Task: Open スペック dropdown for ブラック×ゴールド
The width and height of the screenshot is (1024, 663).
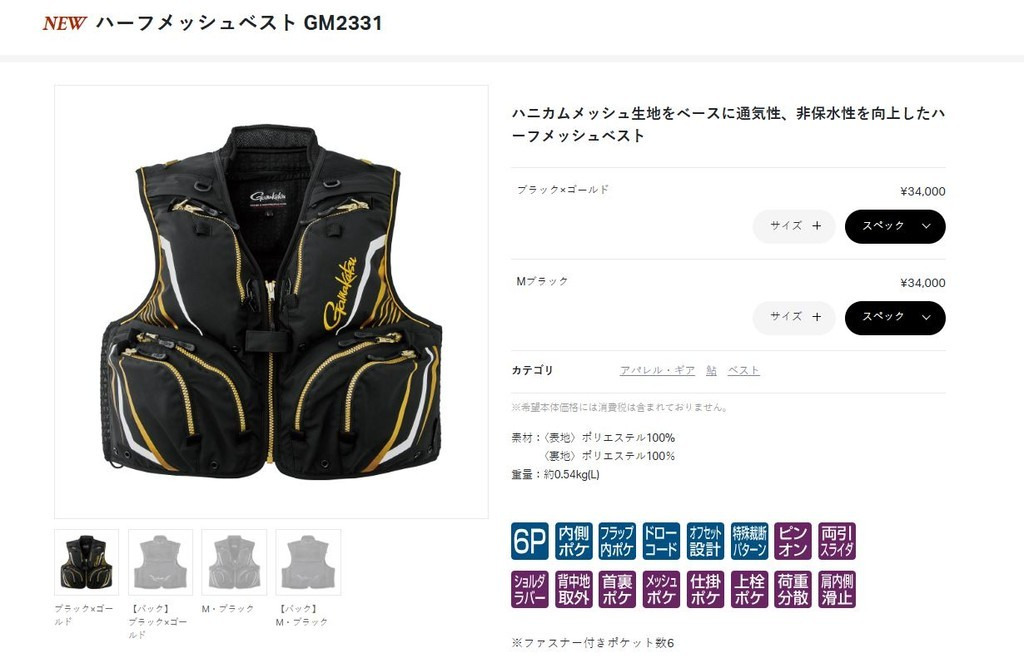Action: coord(895,226)
